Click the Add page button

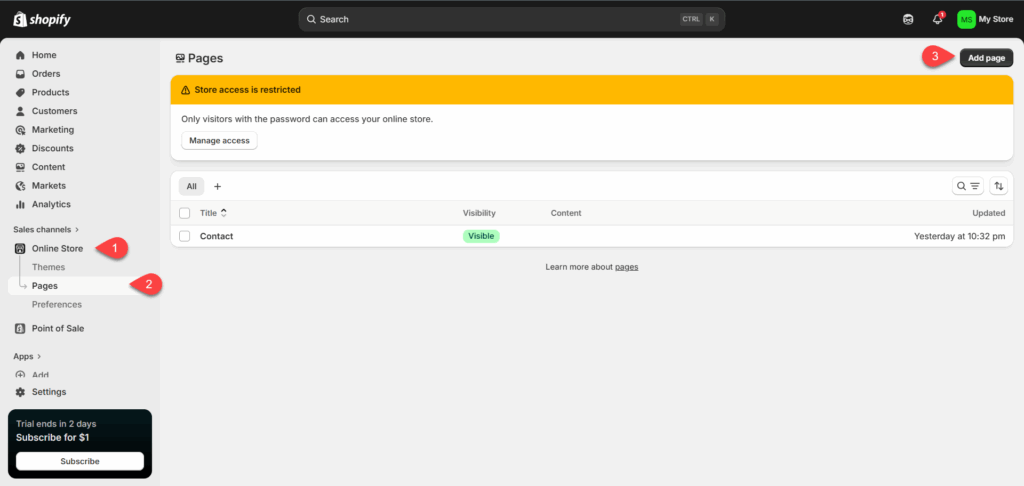986,58
